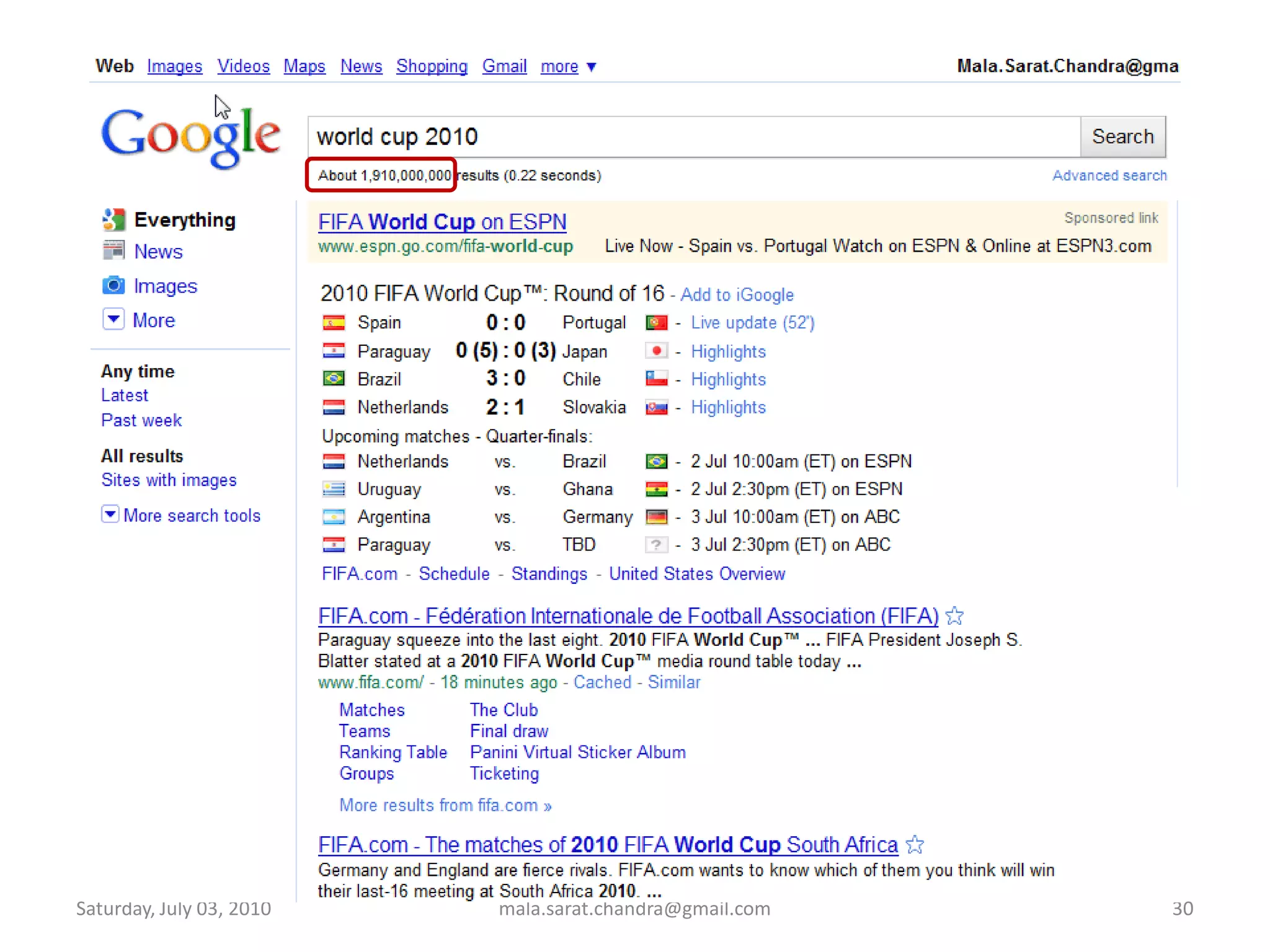
Task: Click Brazil flag in Brazil 3:0 Chile row
Action: point(334,379)
